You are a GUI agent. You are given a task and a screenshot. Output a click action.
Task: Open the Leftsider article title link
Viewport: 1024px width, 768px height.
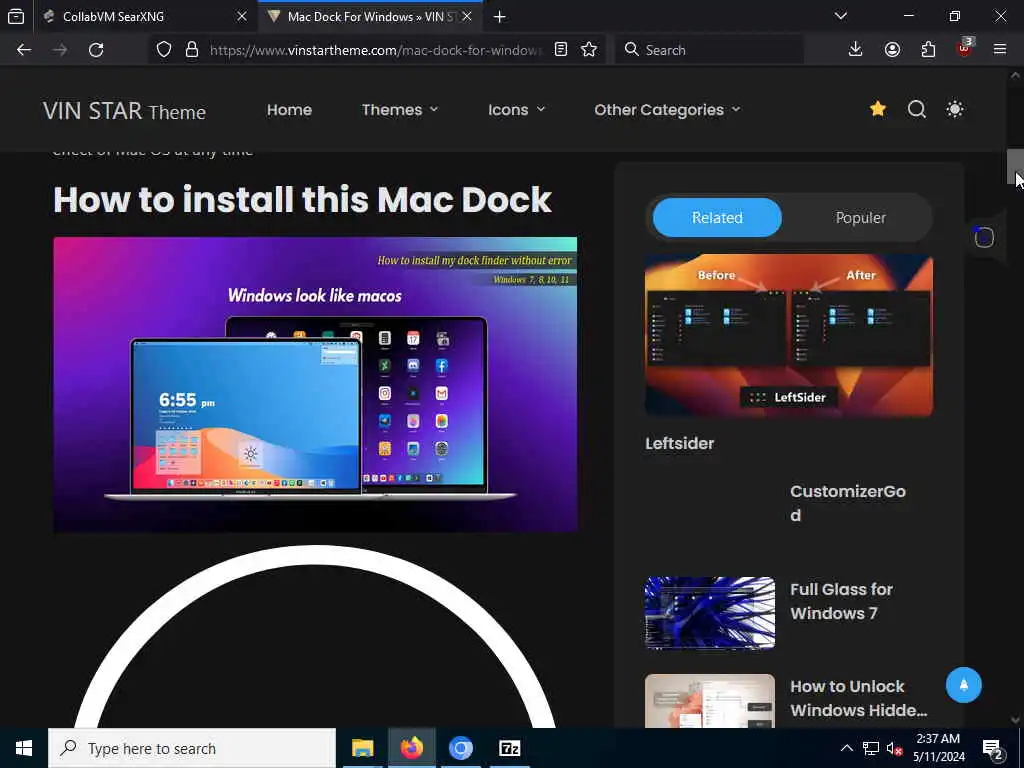tap(679, 443)
